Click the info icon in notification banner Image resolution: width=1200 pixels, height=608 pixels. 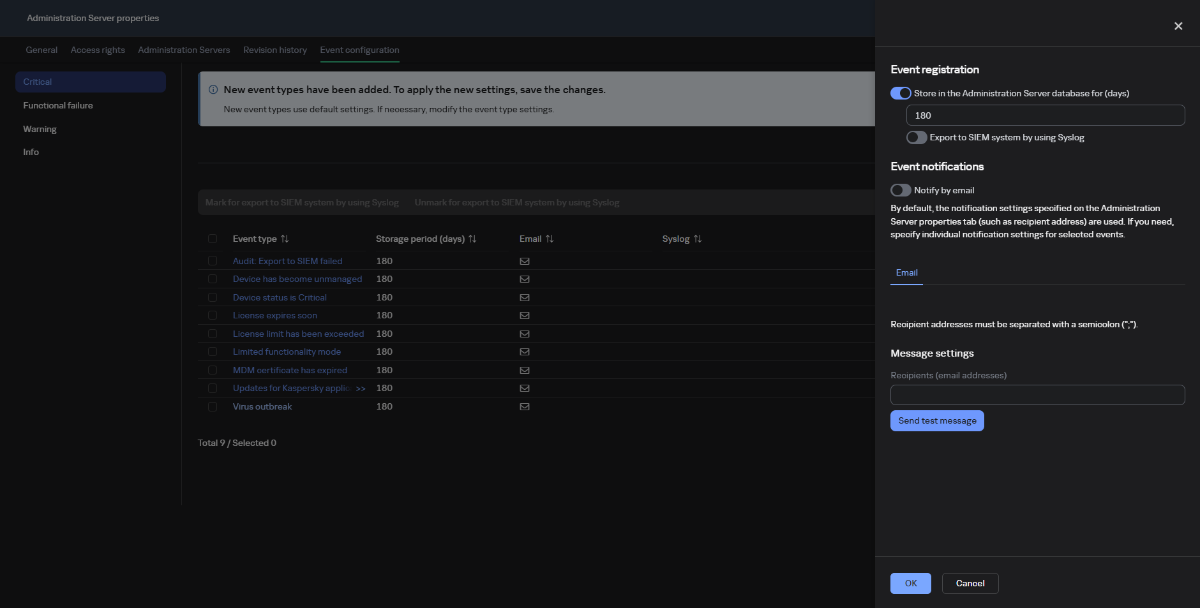click(213, 90)
